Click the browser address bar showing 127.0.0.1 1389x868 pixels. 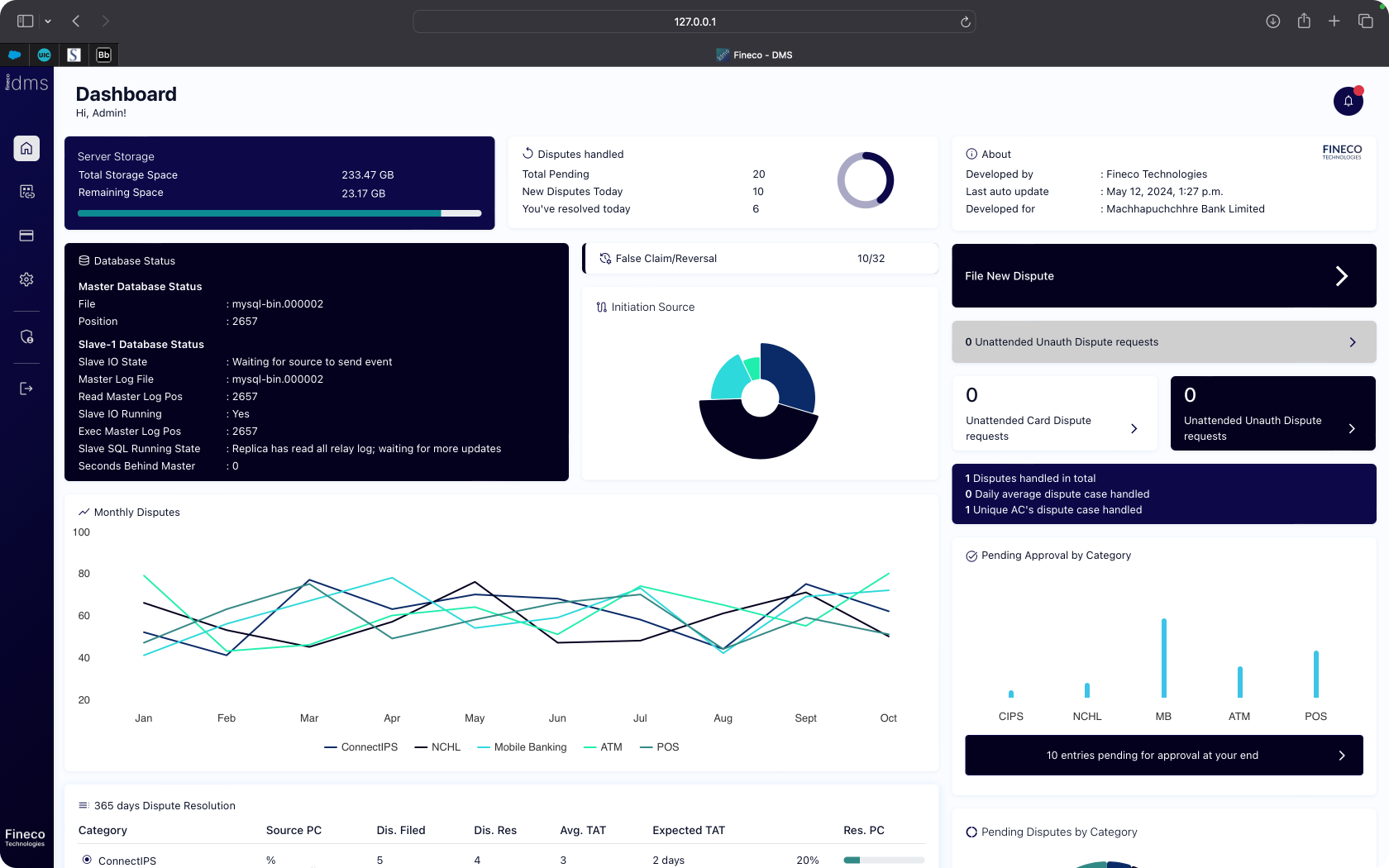tap(694, 21)
